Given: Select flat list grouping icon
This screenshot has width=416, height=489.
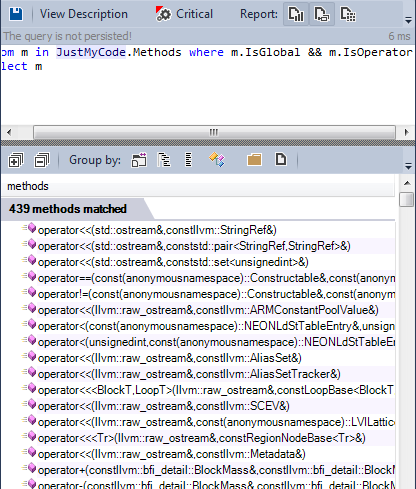Looking at the screenshot, I should 189,160.
